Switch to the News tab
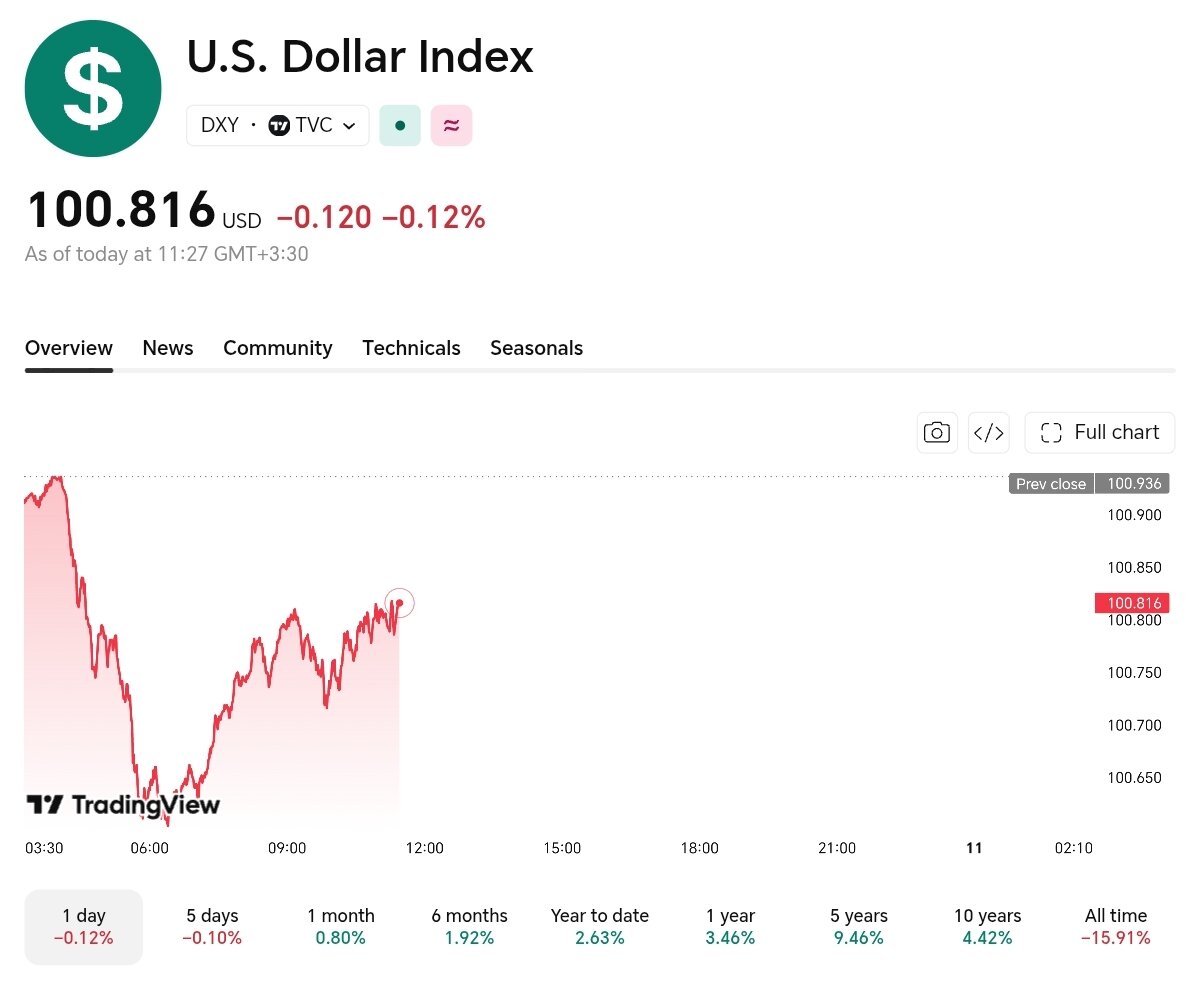1200x992 pixels. tap(168, 348)
